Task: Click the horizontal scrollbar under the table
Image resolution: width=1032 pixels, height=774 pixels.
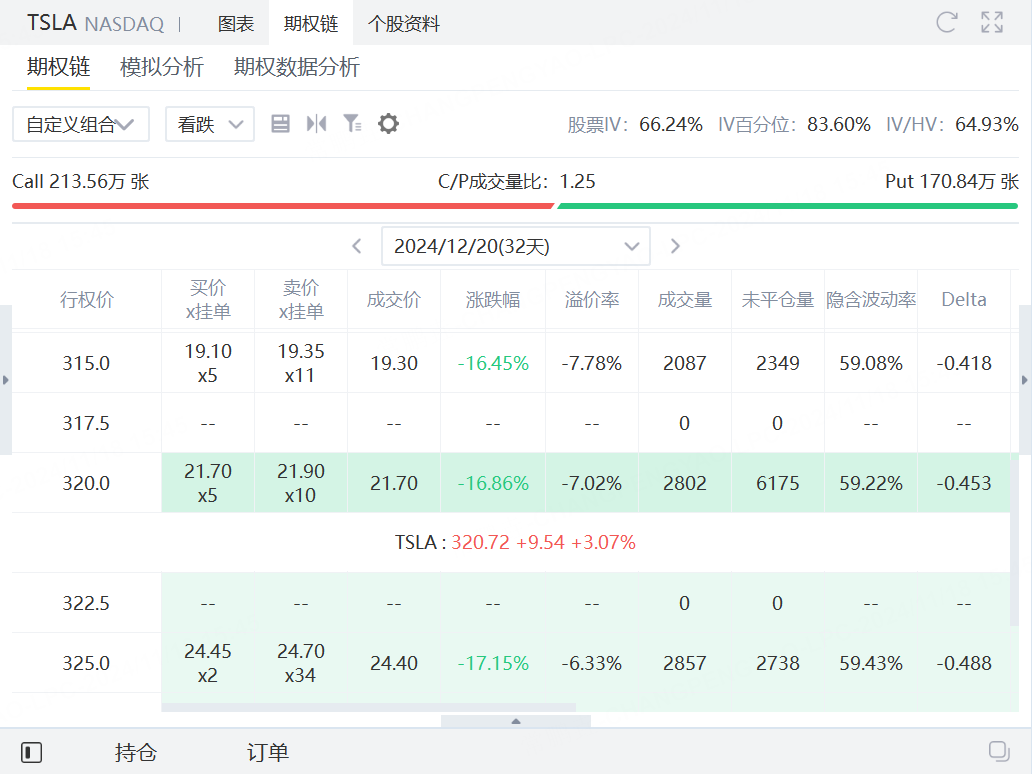Action: point(369,708)
